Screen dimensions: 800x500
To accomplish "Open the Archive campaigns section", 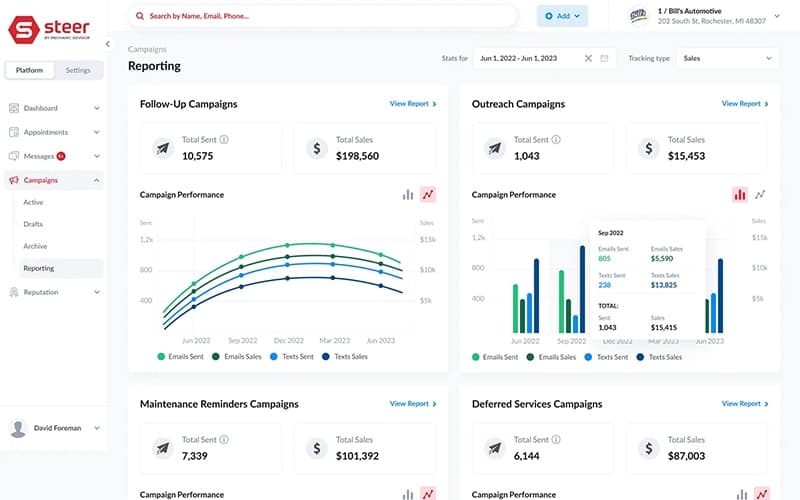I will point(35,246).
